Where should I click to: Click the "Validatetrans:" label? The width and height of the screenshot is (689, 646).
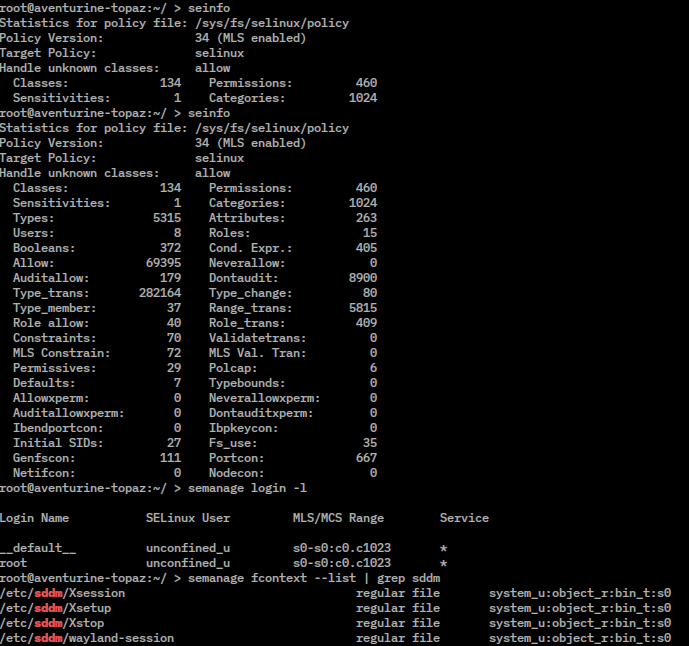pos(257,338)
